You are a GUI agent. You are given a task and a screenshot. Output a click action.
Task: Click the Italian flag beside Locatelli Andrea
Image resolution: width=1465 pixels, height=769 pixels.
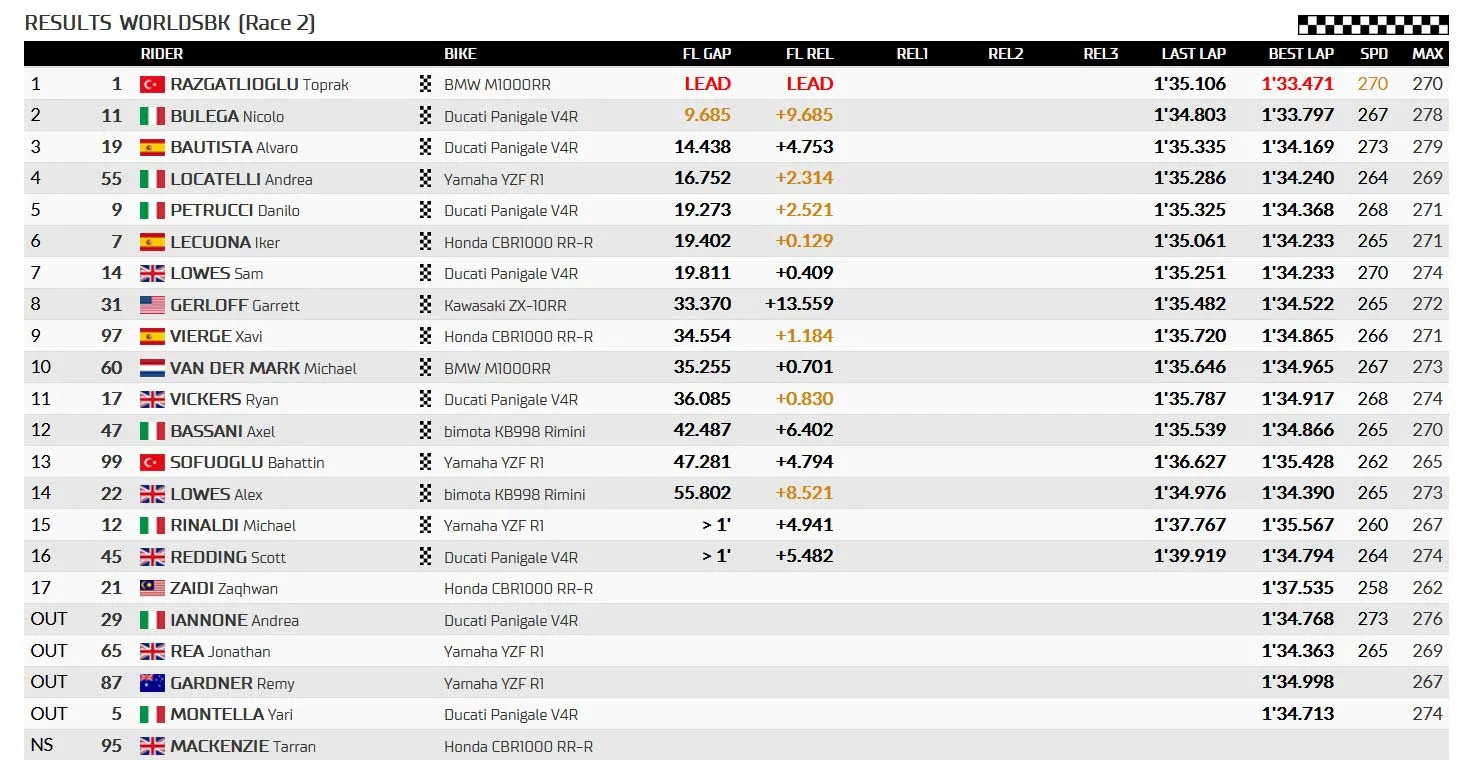pos(152,179)
